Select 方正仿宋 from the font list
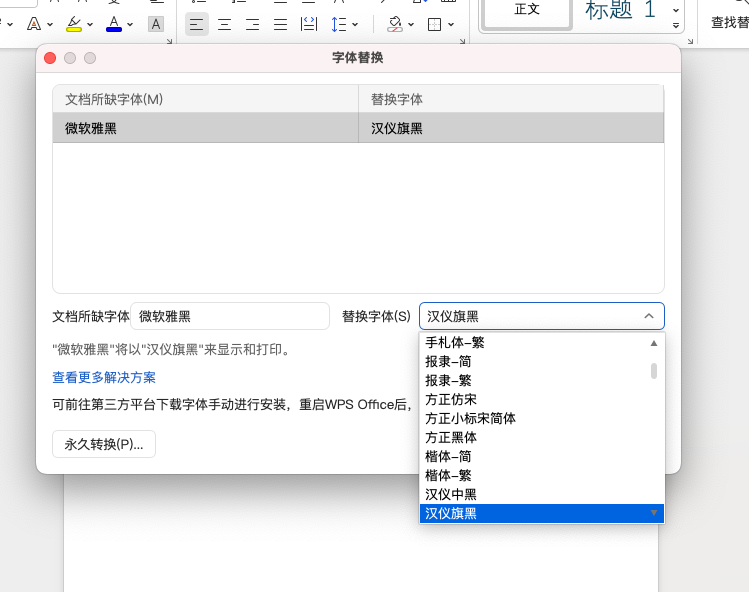749x592 pixels. click(450, 400)
